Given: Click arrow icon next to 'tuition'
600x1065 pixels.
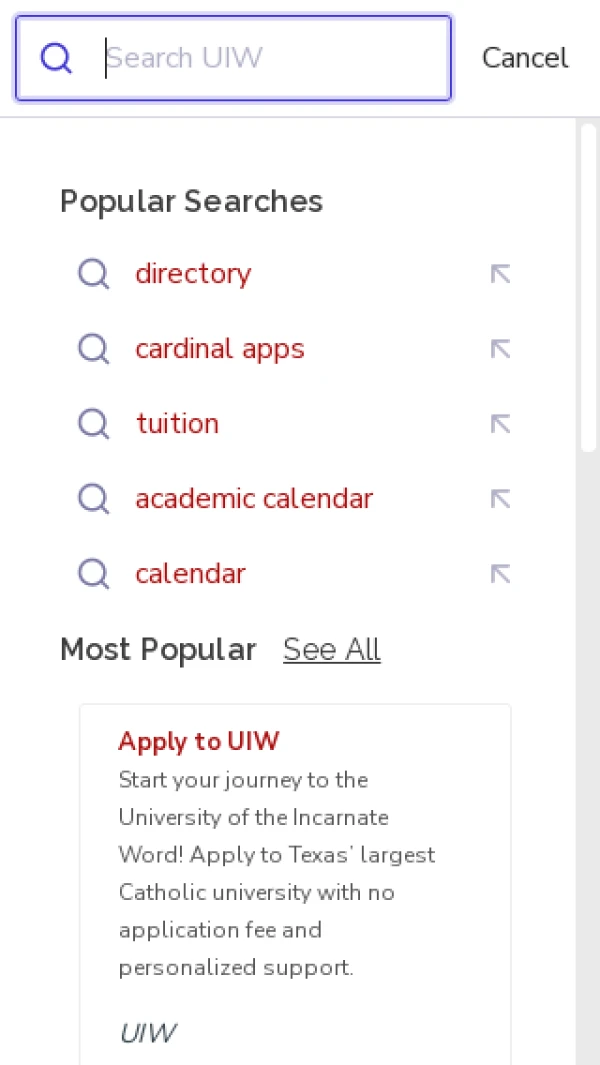Looking at the screenshot, I should (x=500, y=424).
